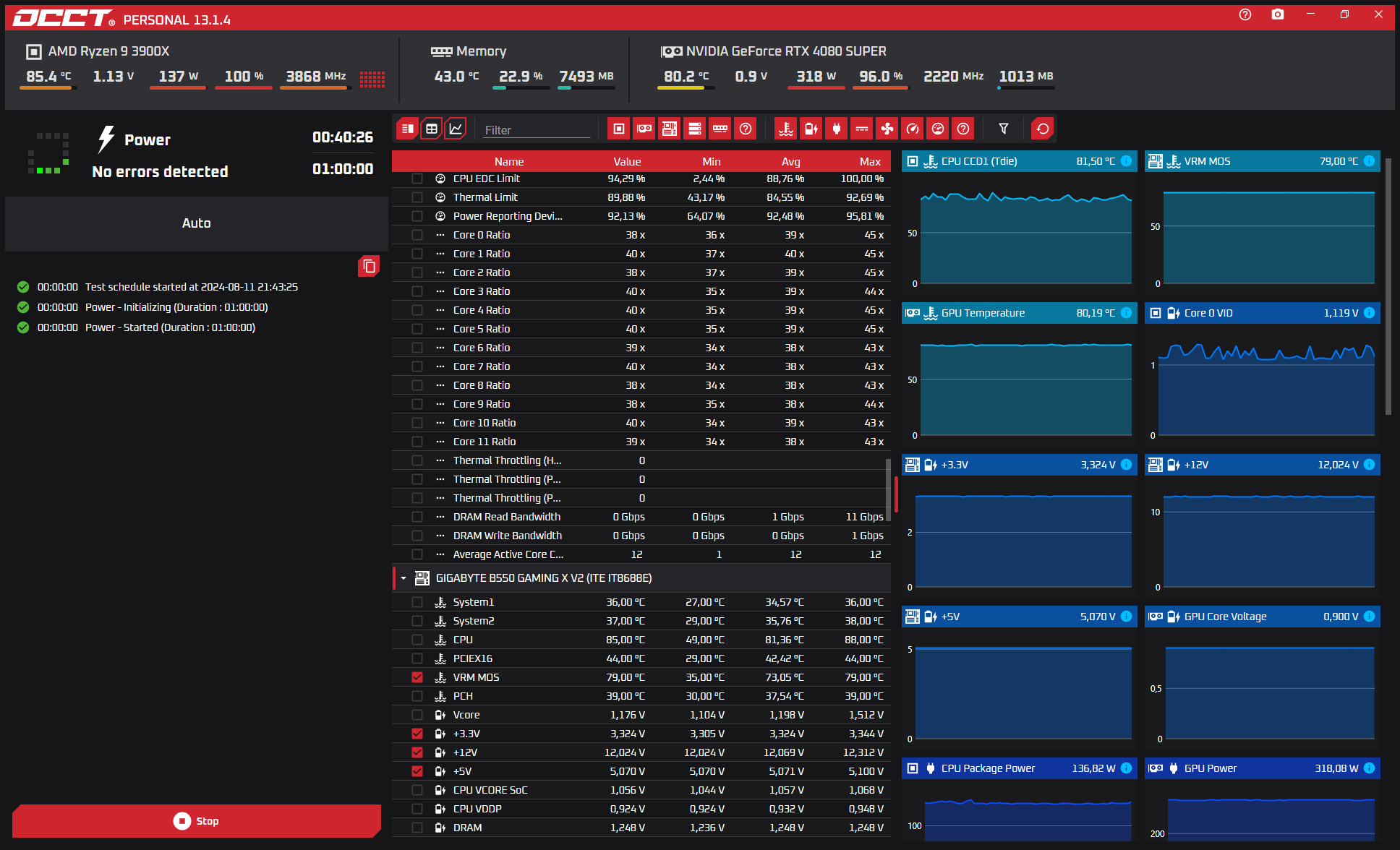
Task: Check the CPU EDC Limit checkbox
Action: (x=417, y=179)
